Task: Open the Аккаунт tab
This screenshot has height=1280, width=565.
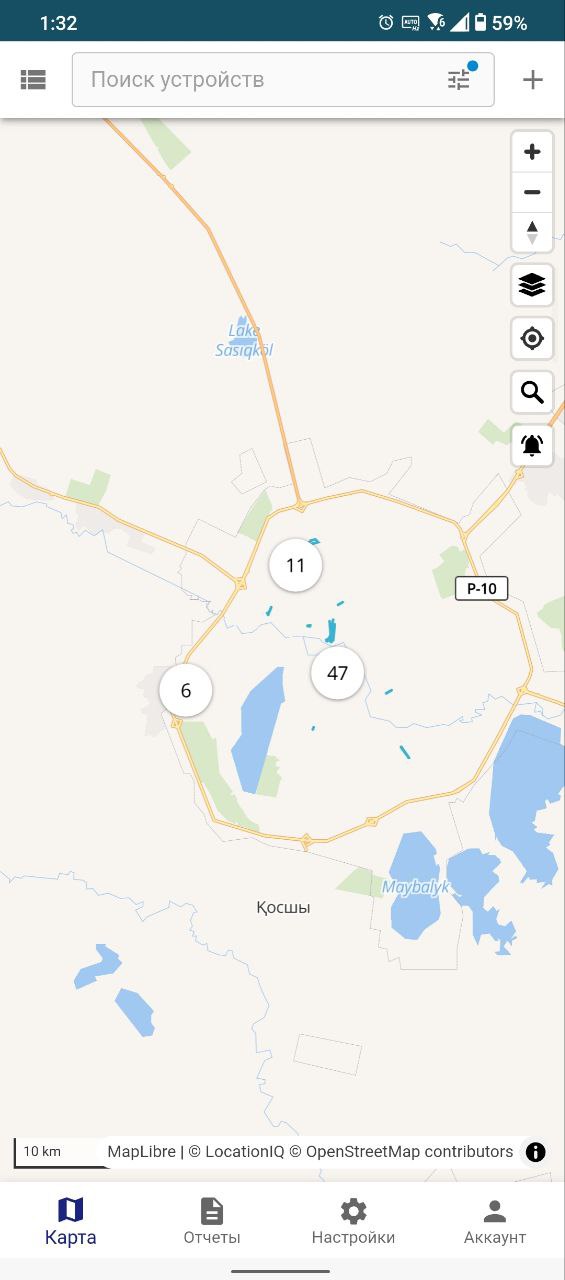Action: coord(495,1221)
